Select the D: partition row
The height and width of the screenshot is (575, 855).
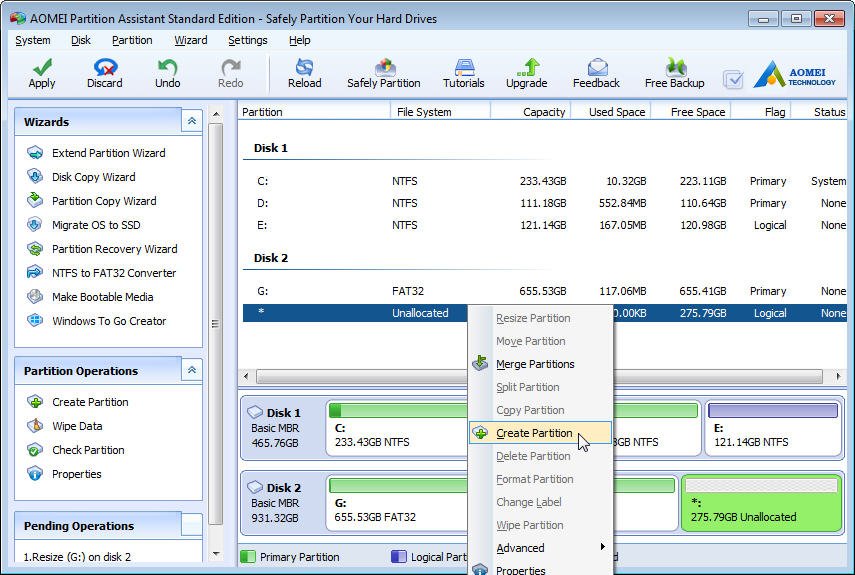pyautogui.click(x=545, y=203)
